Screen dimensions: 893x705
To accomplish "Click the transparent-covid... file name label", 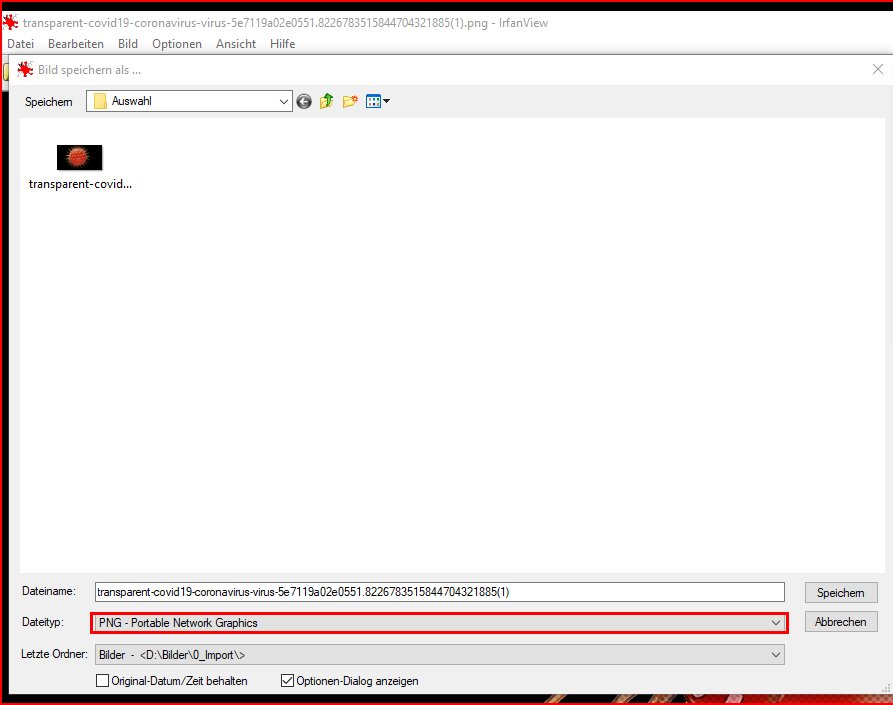I will tap(80, 184).
